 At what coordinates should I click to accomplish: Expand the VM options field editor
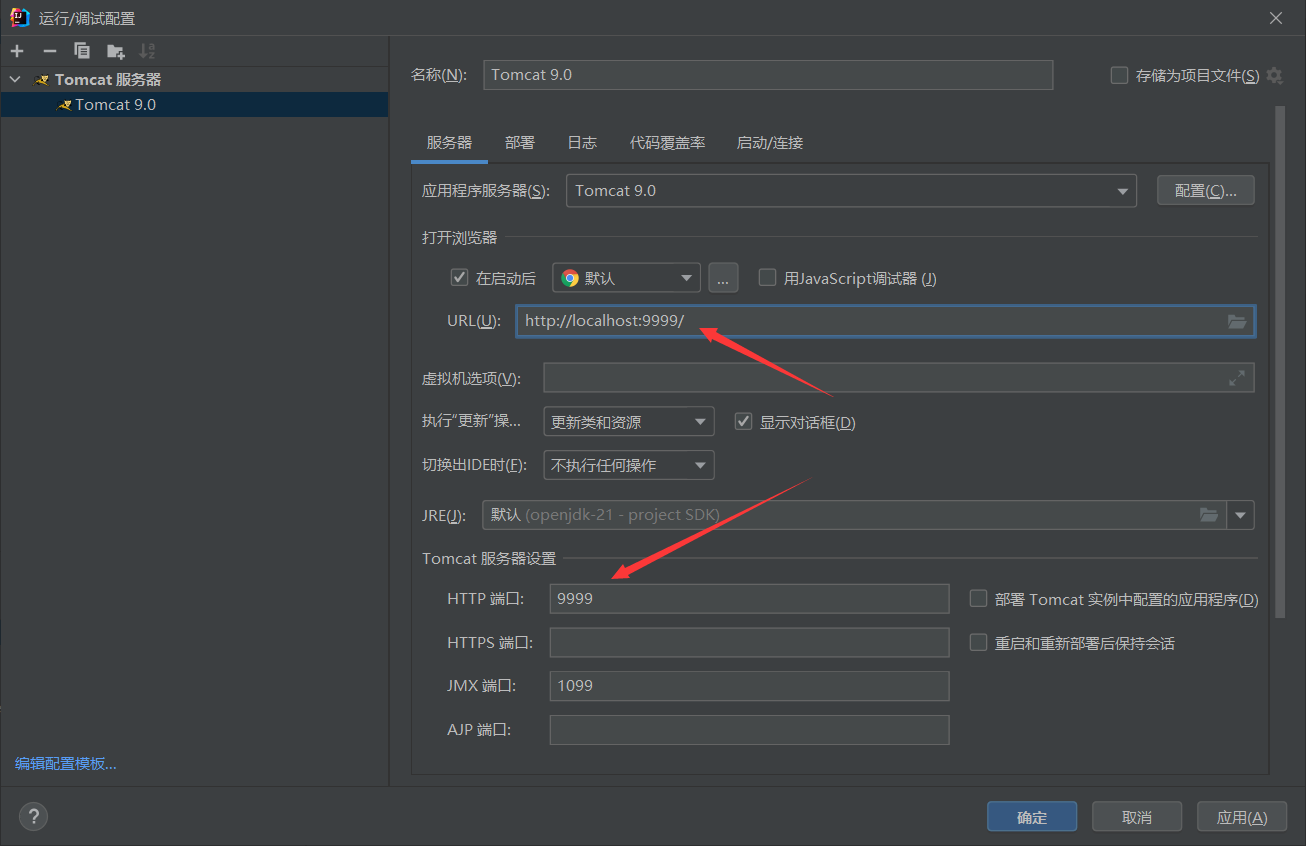(1237, 378)
